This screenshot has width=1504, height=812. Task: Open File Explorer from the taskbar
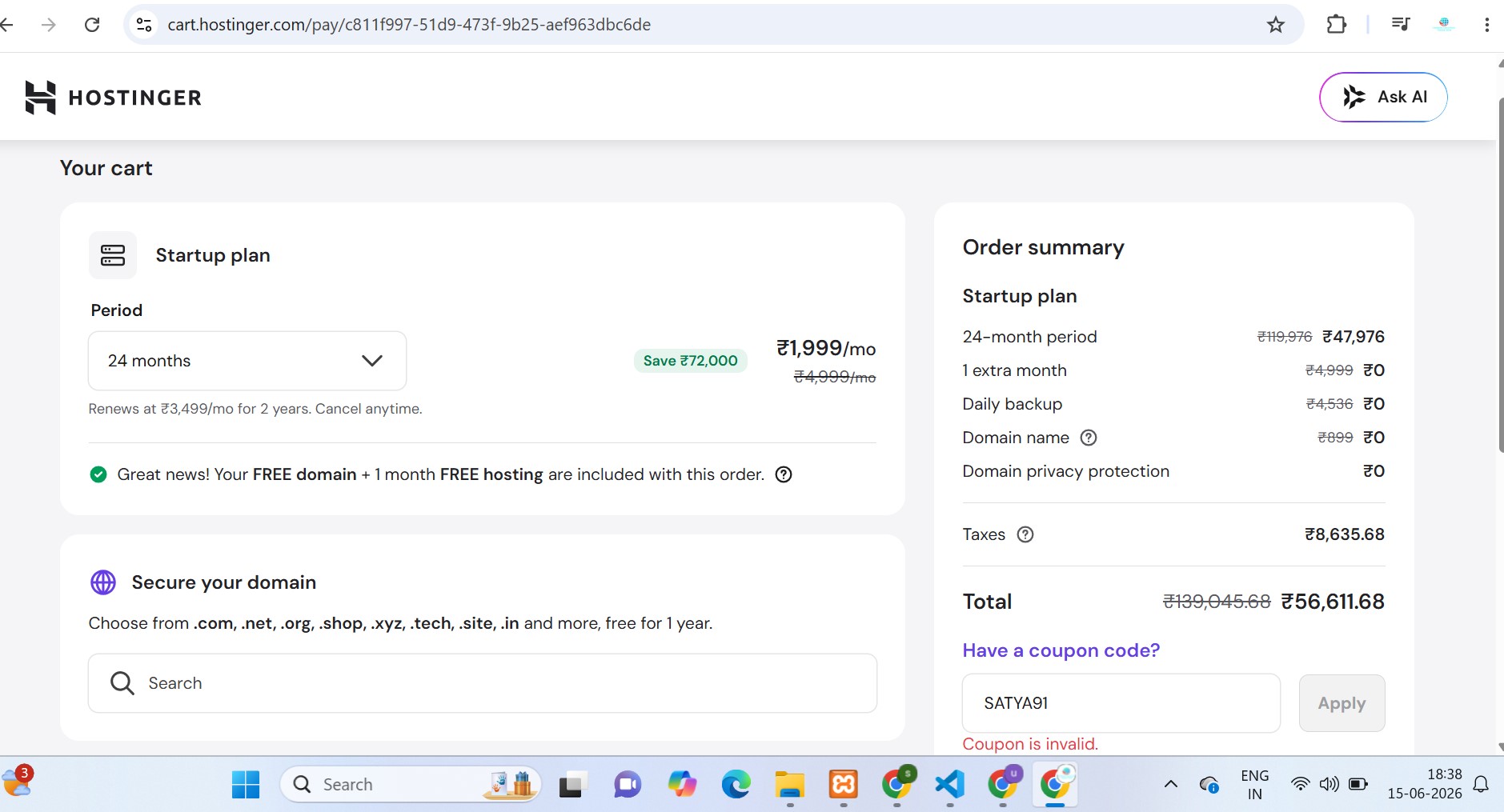[790, 785]
